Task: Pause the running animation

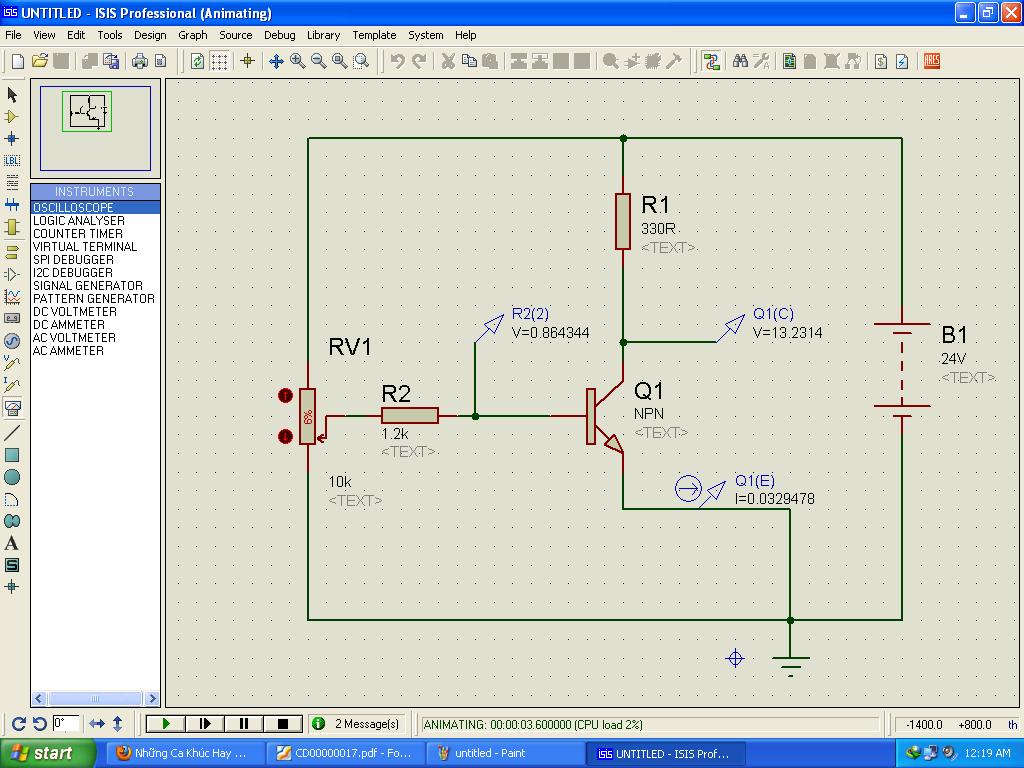Action: pos(244,723)
